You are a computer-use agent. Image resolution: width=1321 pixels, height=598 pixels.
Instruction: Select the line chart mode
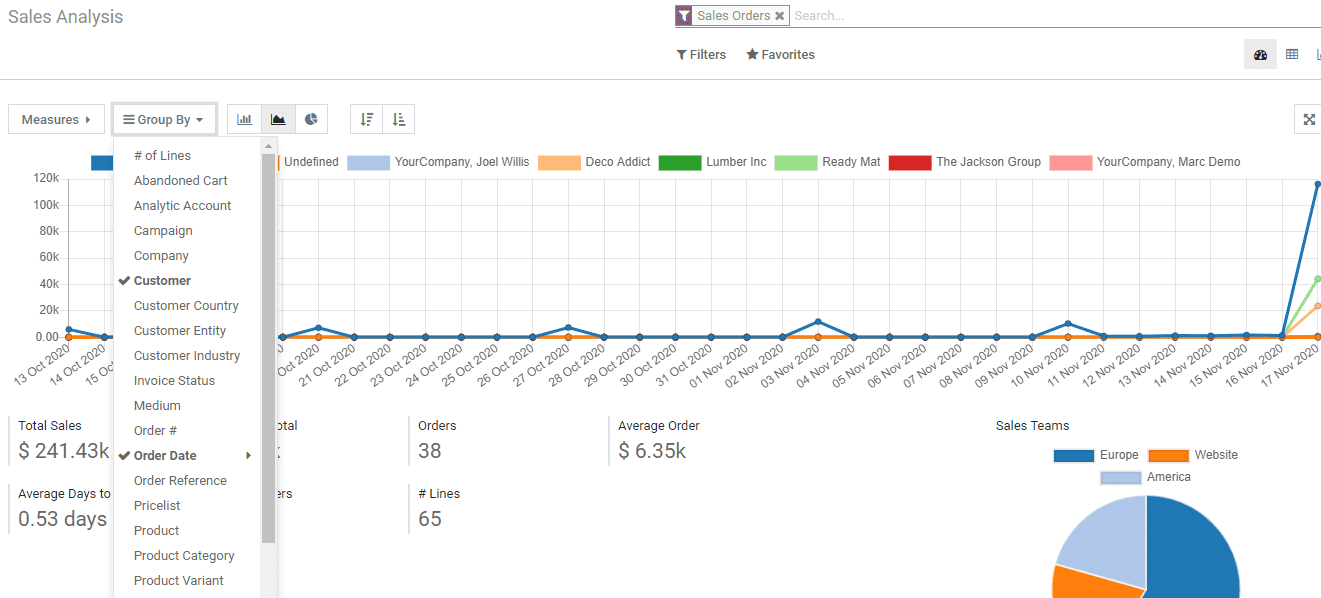278,119
